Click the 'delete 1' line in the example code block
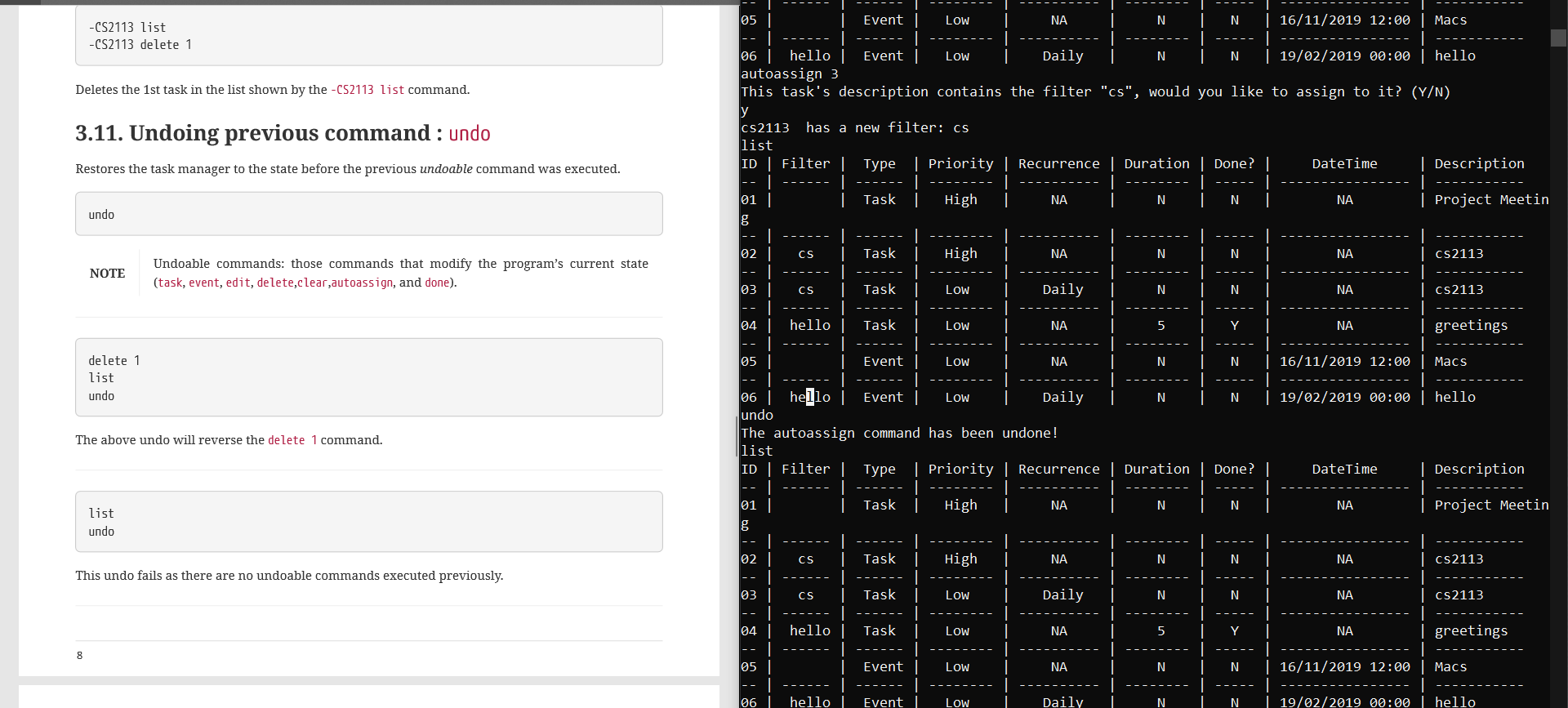Screen dimensions: 1568x708 pyautogui.click(x=114, y=361)
